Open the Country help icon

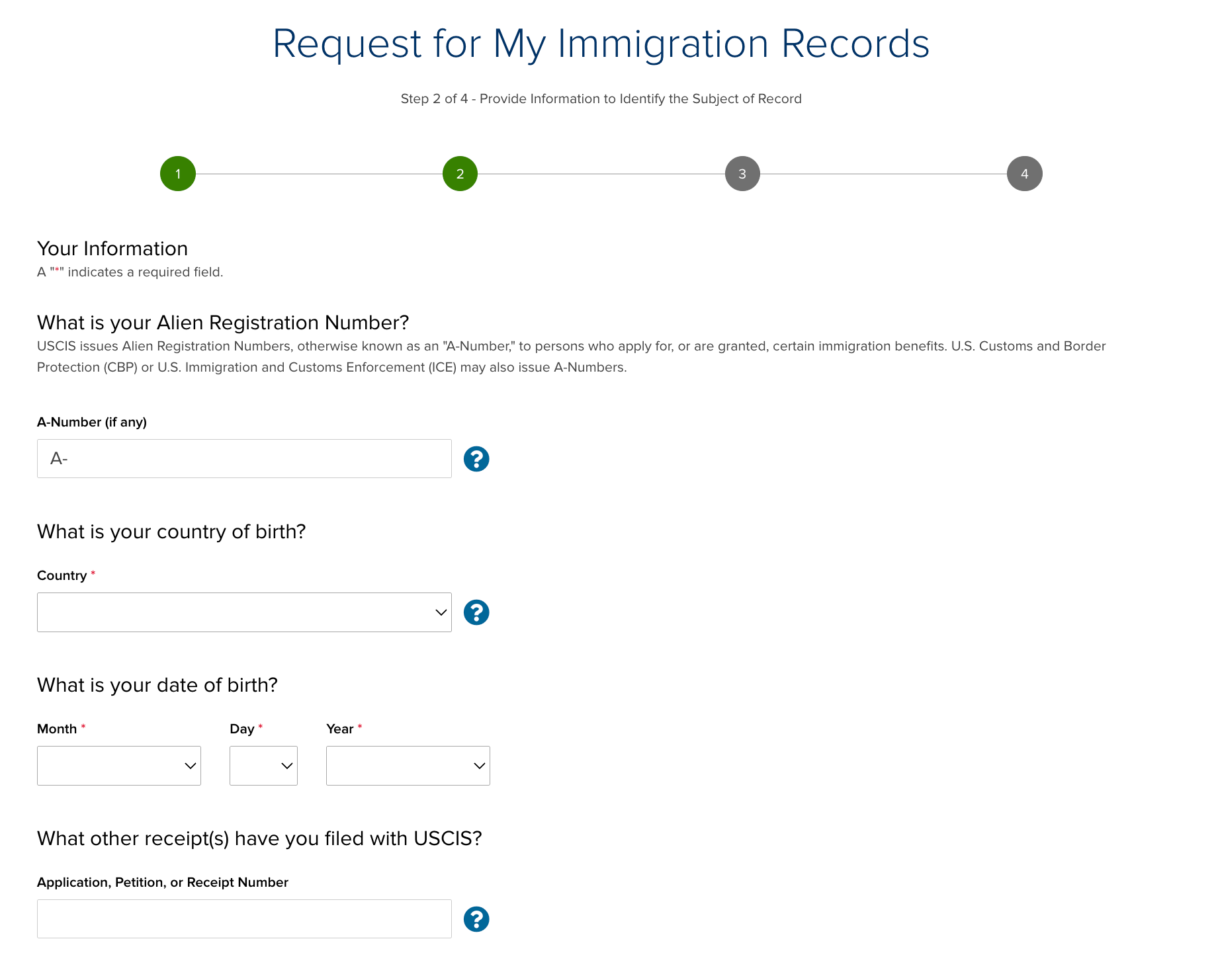click(476, 612)
